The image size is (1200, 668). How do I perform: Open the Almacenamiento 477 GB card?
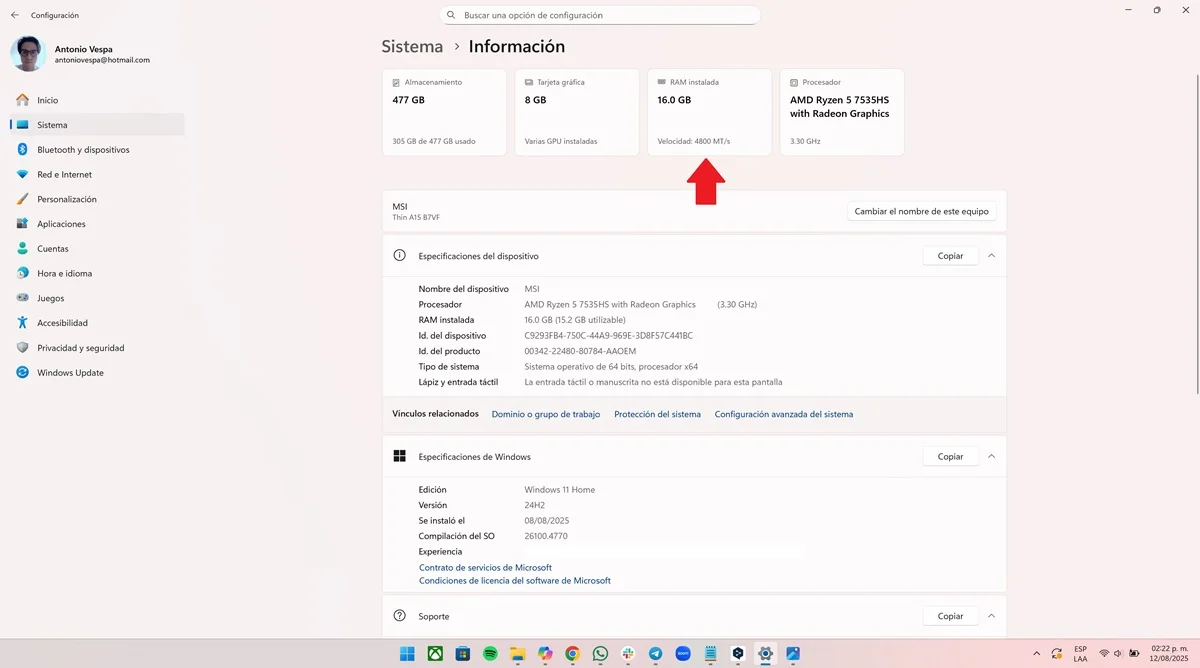444,112
